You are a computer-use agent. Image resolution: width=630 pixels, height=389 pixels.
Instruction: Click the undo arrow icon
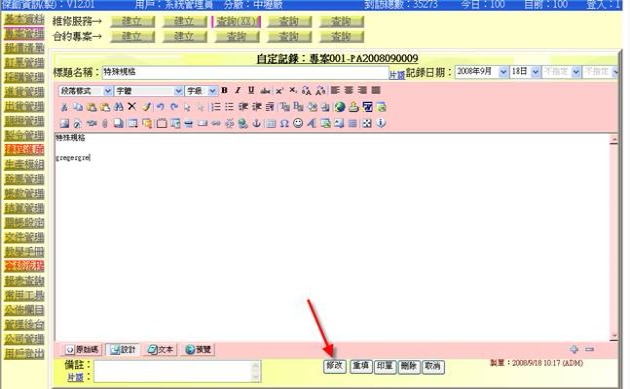pos(160,107)
